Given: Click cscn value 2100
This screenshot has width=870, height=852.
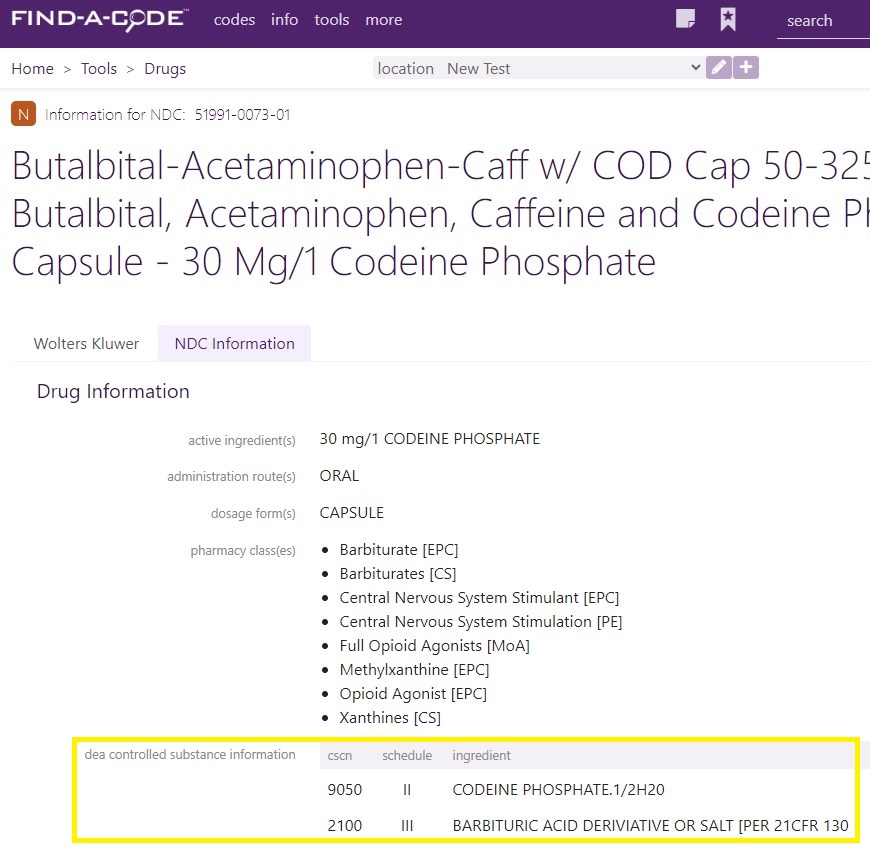Looking at the screenshot, I should (345, 825).
